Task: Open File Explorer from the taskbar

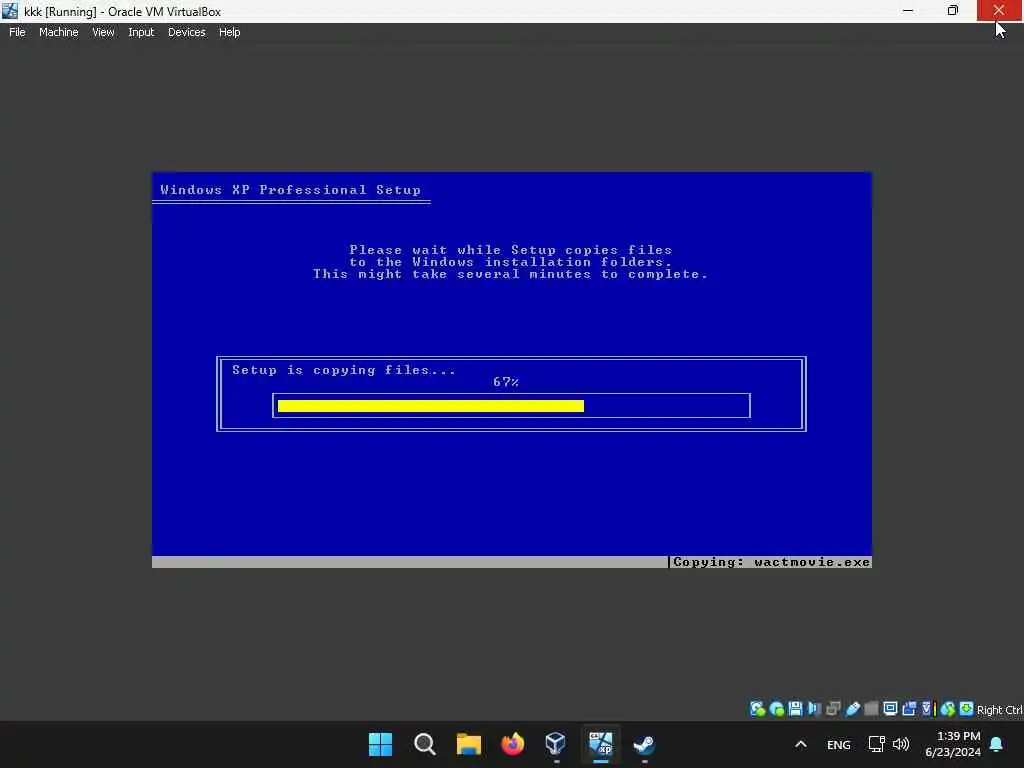Action: click(x=468, y=744)
